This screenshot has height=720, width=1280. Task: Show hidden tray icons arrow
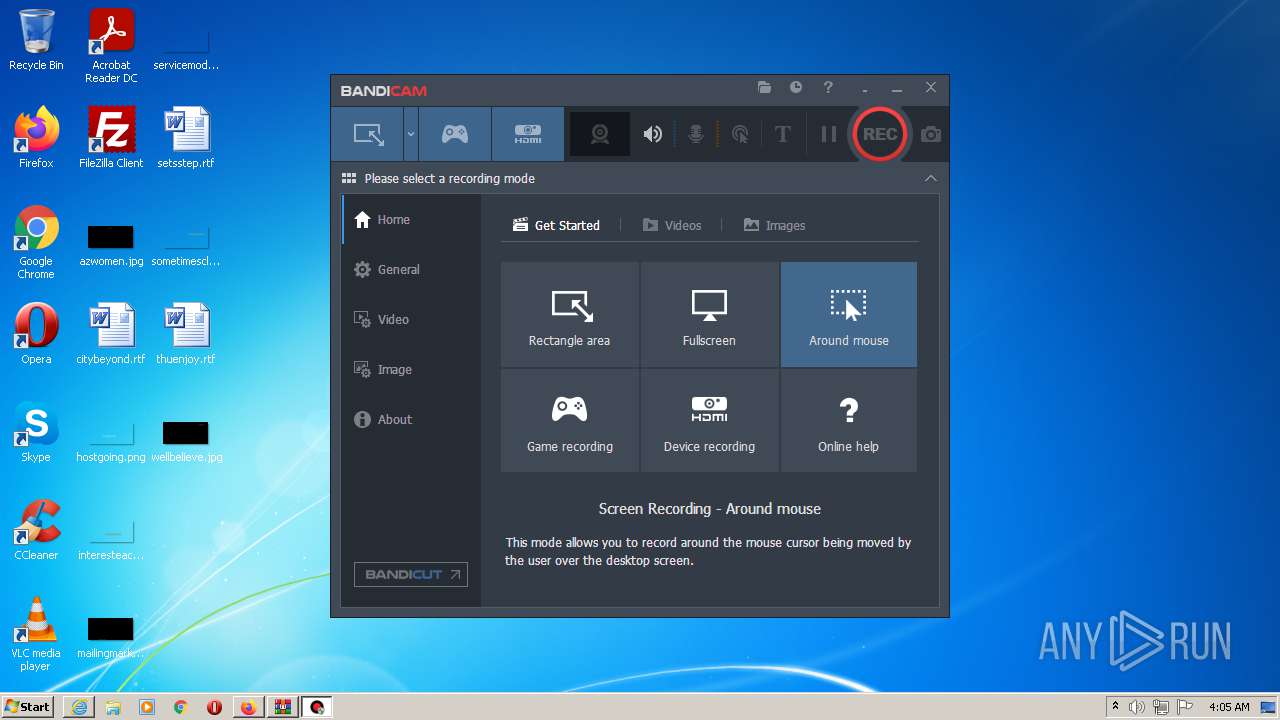coord(1115,707)
